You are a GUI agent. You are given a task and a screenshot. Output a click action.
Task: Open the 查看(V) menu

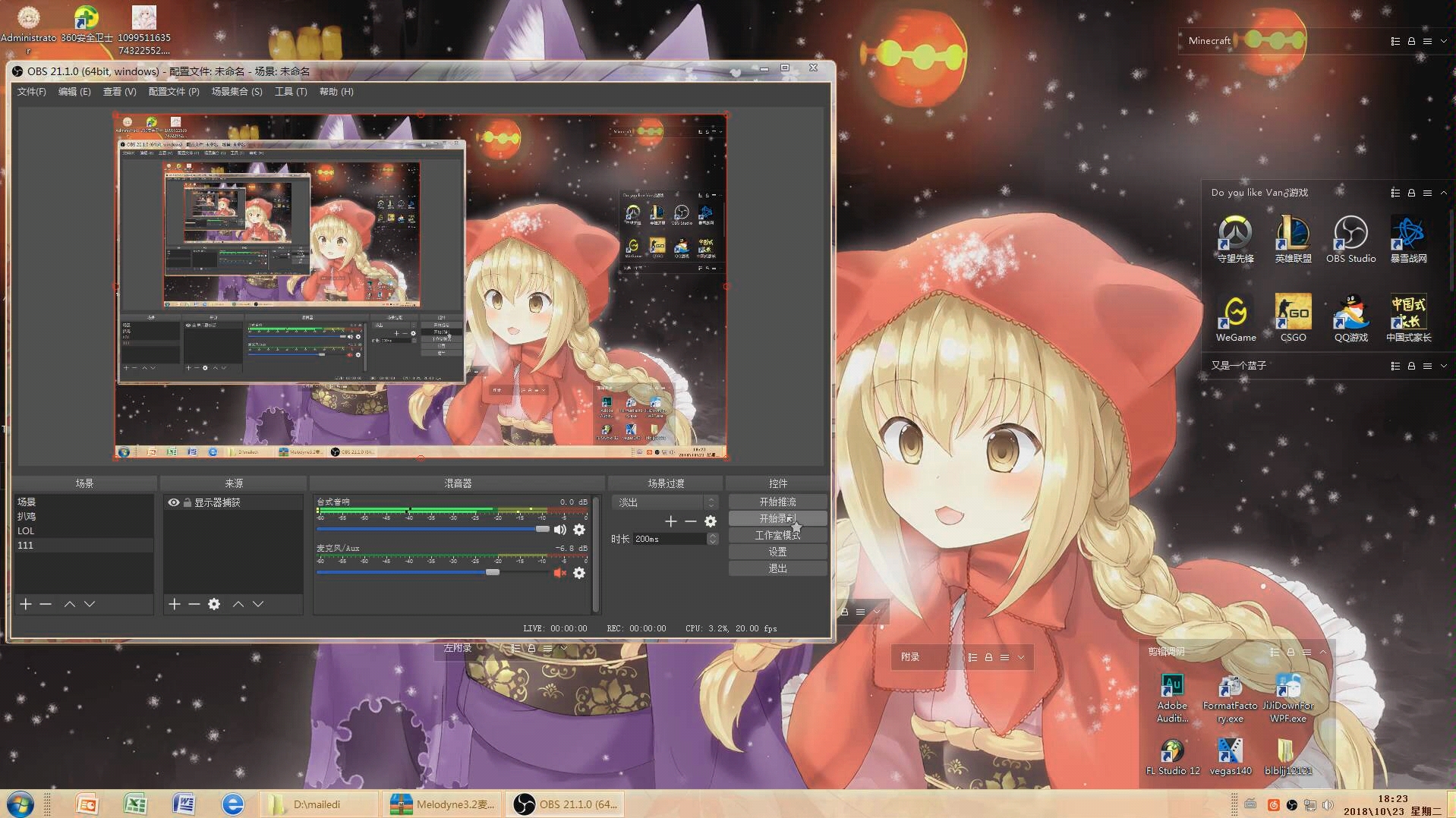(119, 92)
